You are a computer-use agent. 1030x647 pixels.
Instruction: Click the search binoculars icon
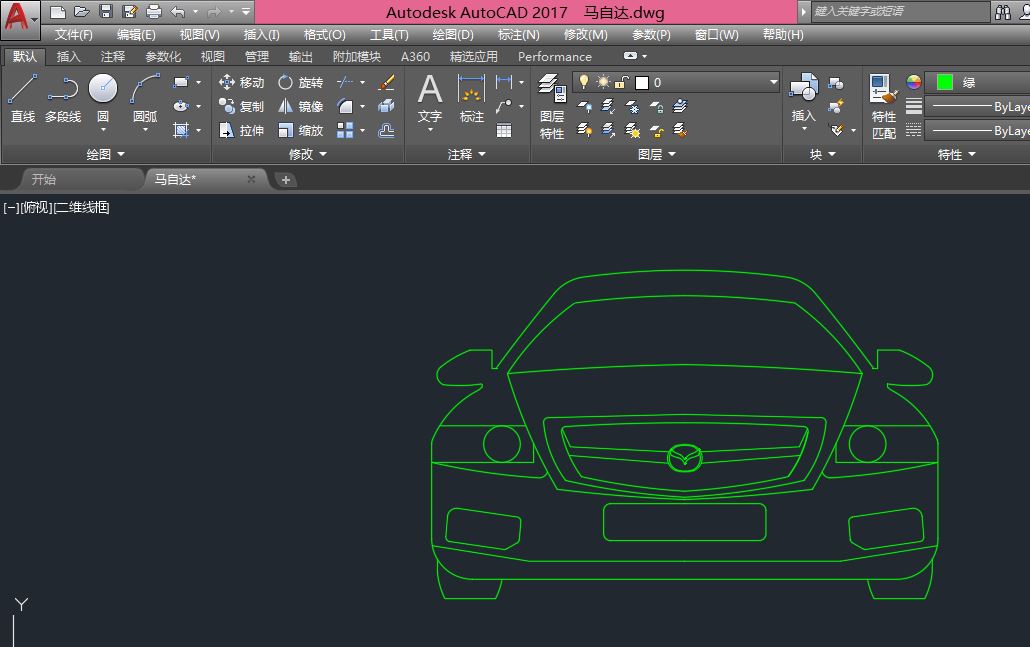[1002, 12]
